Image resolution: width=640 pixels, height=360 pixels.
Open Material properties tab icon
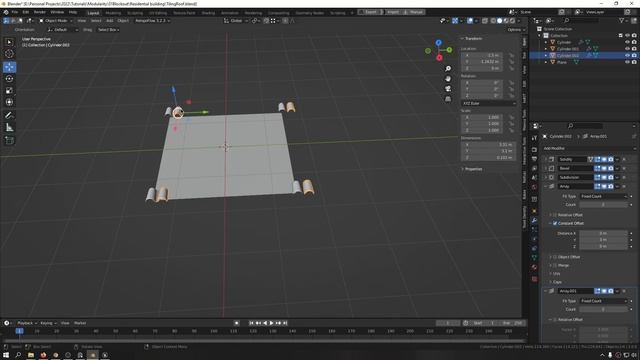pos(534,267)
